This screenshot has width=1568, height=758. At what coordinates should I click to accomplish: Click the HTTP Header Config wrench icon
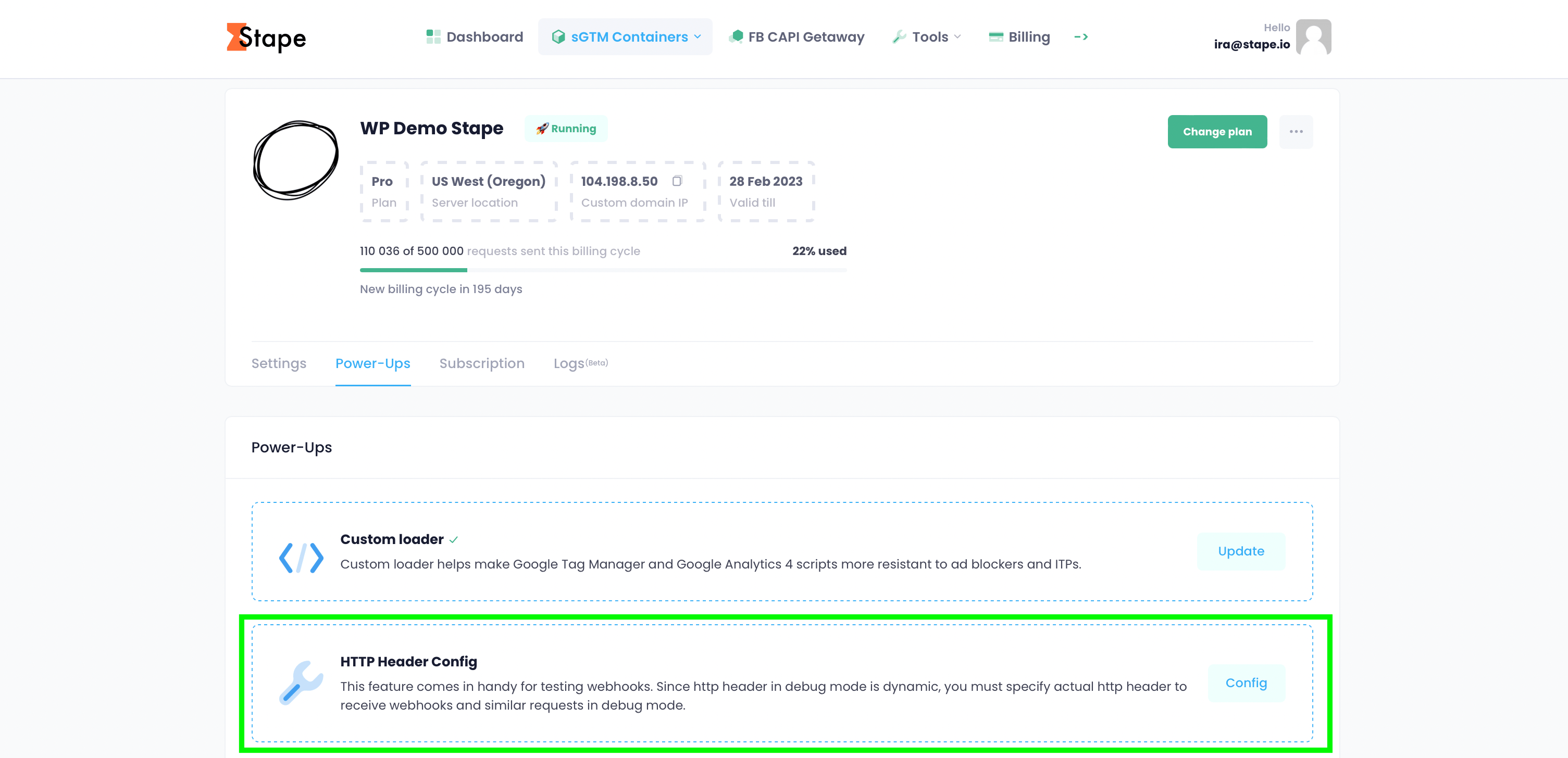pyautogui.click(x=301, y=683)
